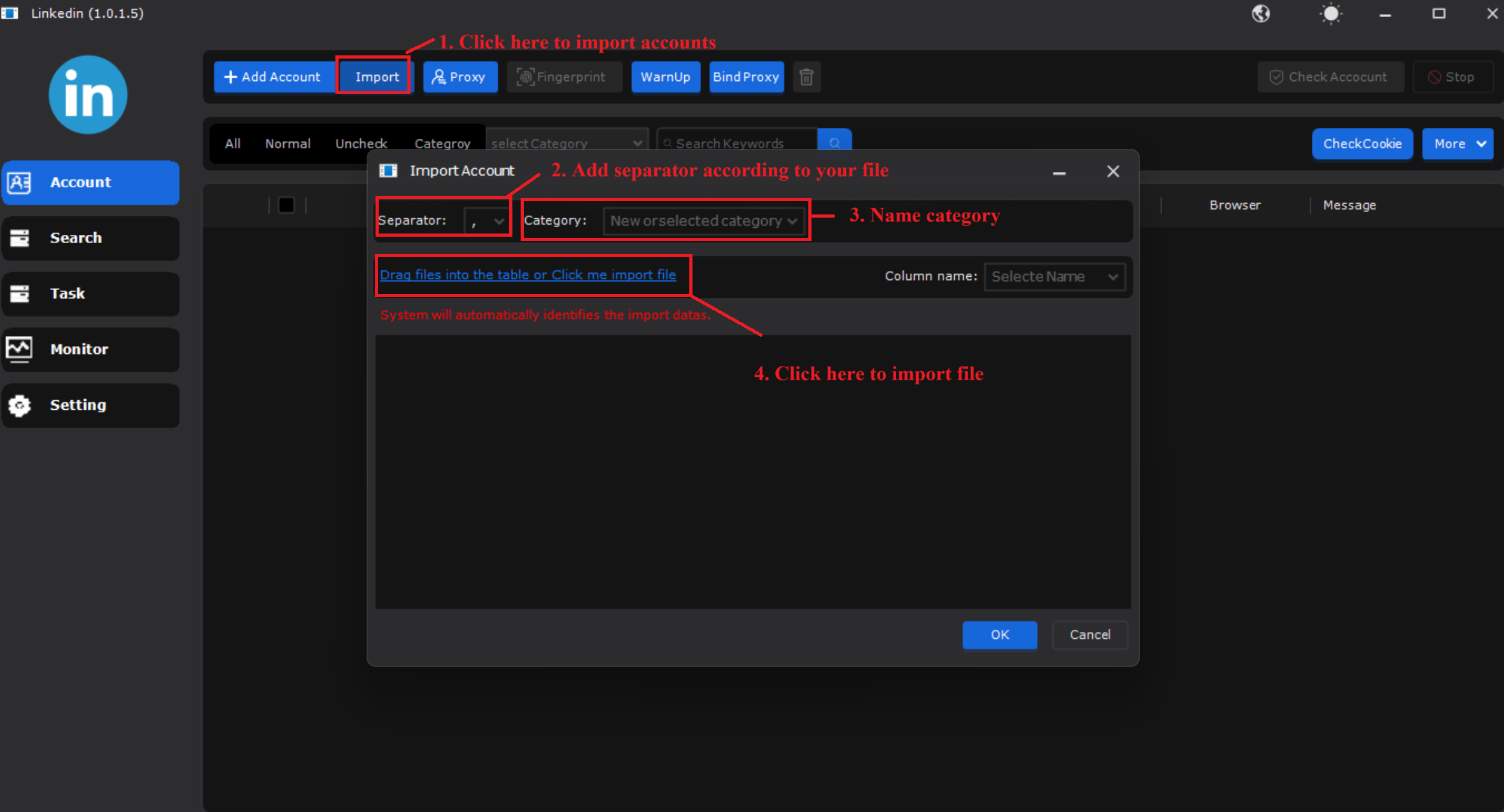1504x812 pixels.
Task: Click the CheckCookie button
Action: click(x=1362, y=144)
